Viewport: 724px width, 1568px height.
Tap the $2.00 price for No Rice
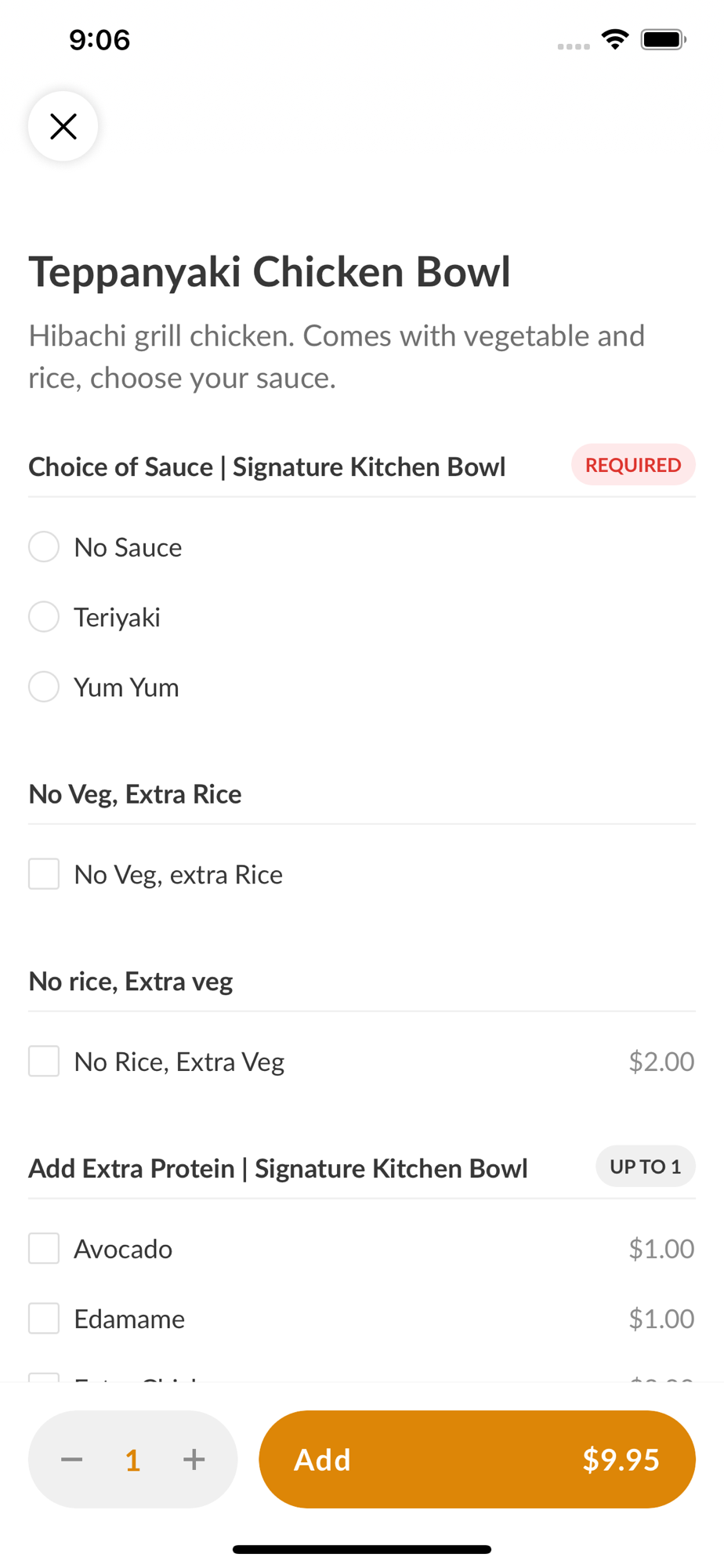[x=661, y=1062]
